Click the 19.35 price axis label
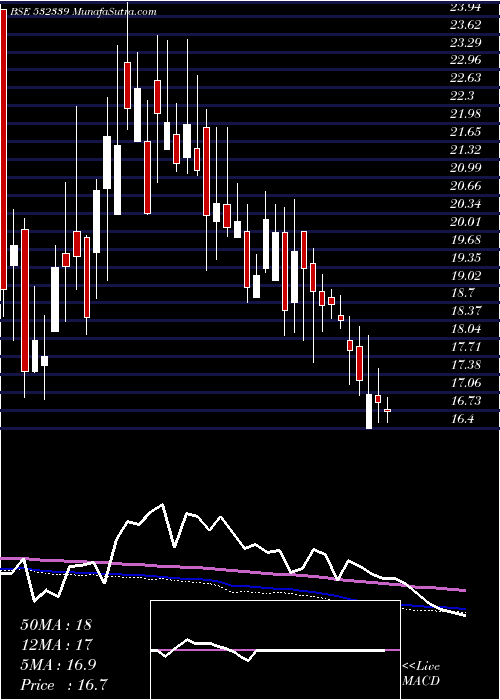Image resolution: width=500 pixels, height=700 pixels. pos(466,258)
